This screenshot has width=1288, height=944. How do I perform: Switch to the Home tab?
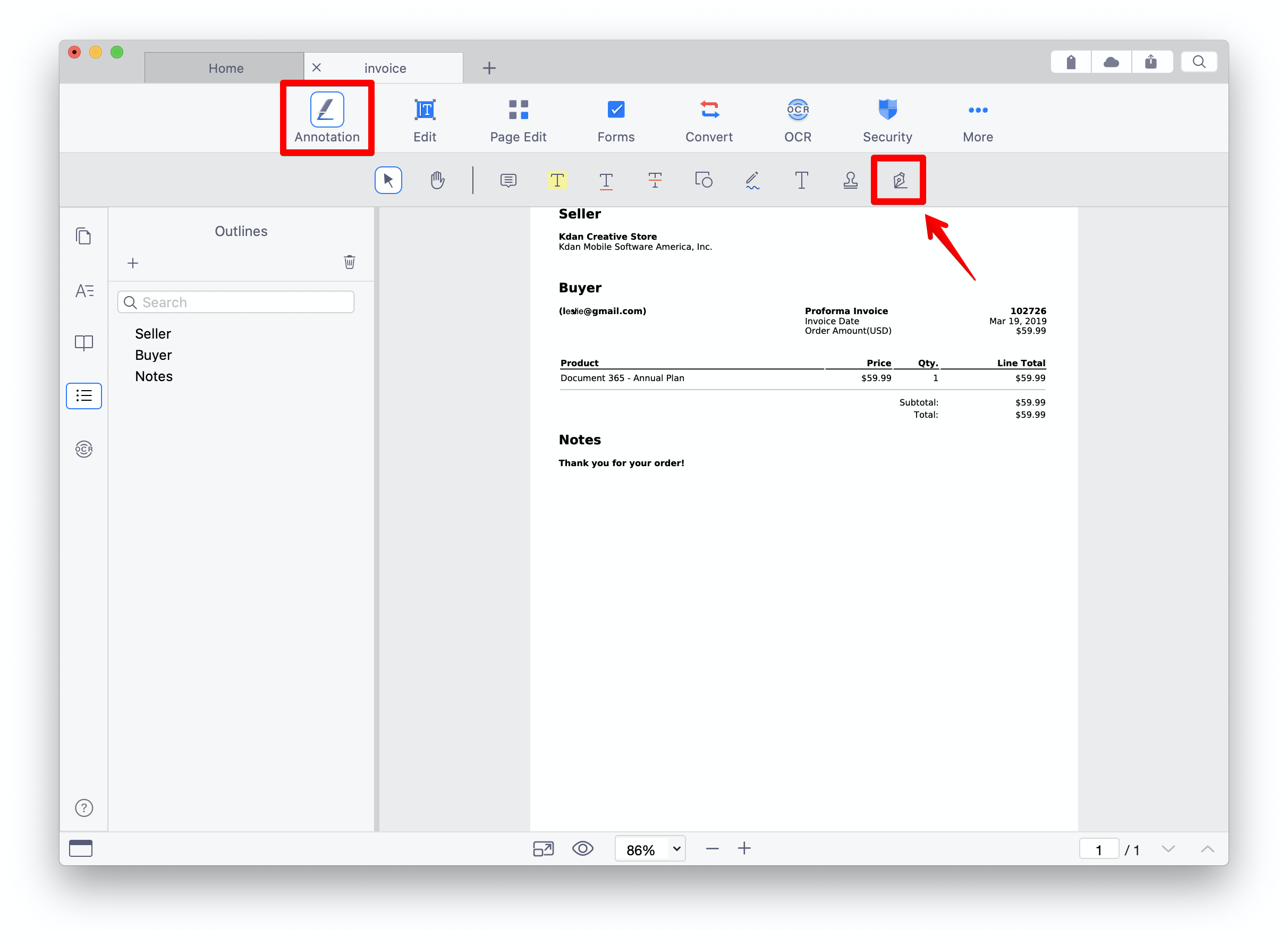pyautogui.click(x=226, y=68)
